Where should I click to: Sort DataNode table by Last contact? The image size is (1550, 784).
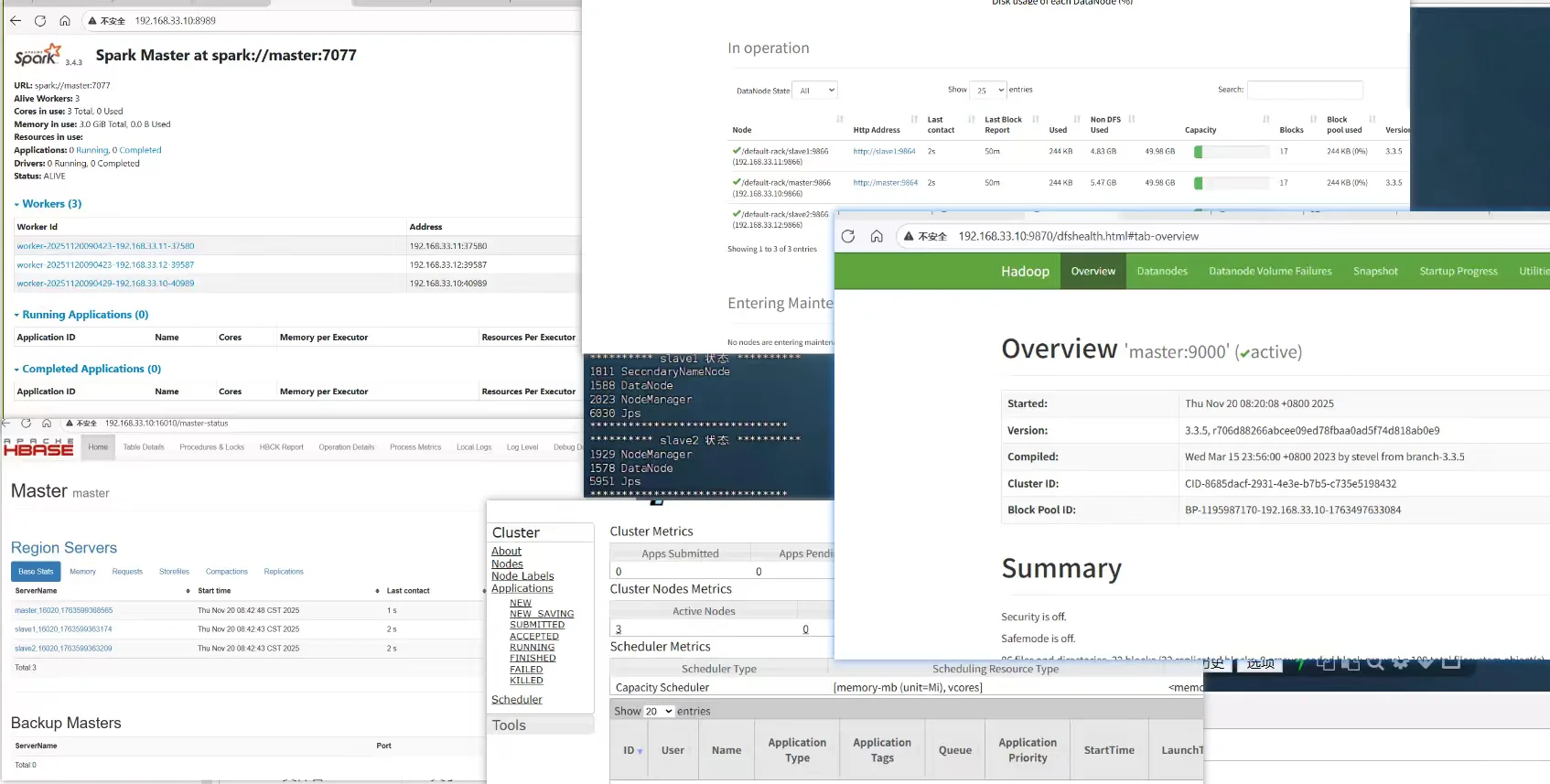[972, 120]
